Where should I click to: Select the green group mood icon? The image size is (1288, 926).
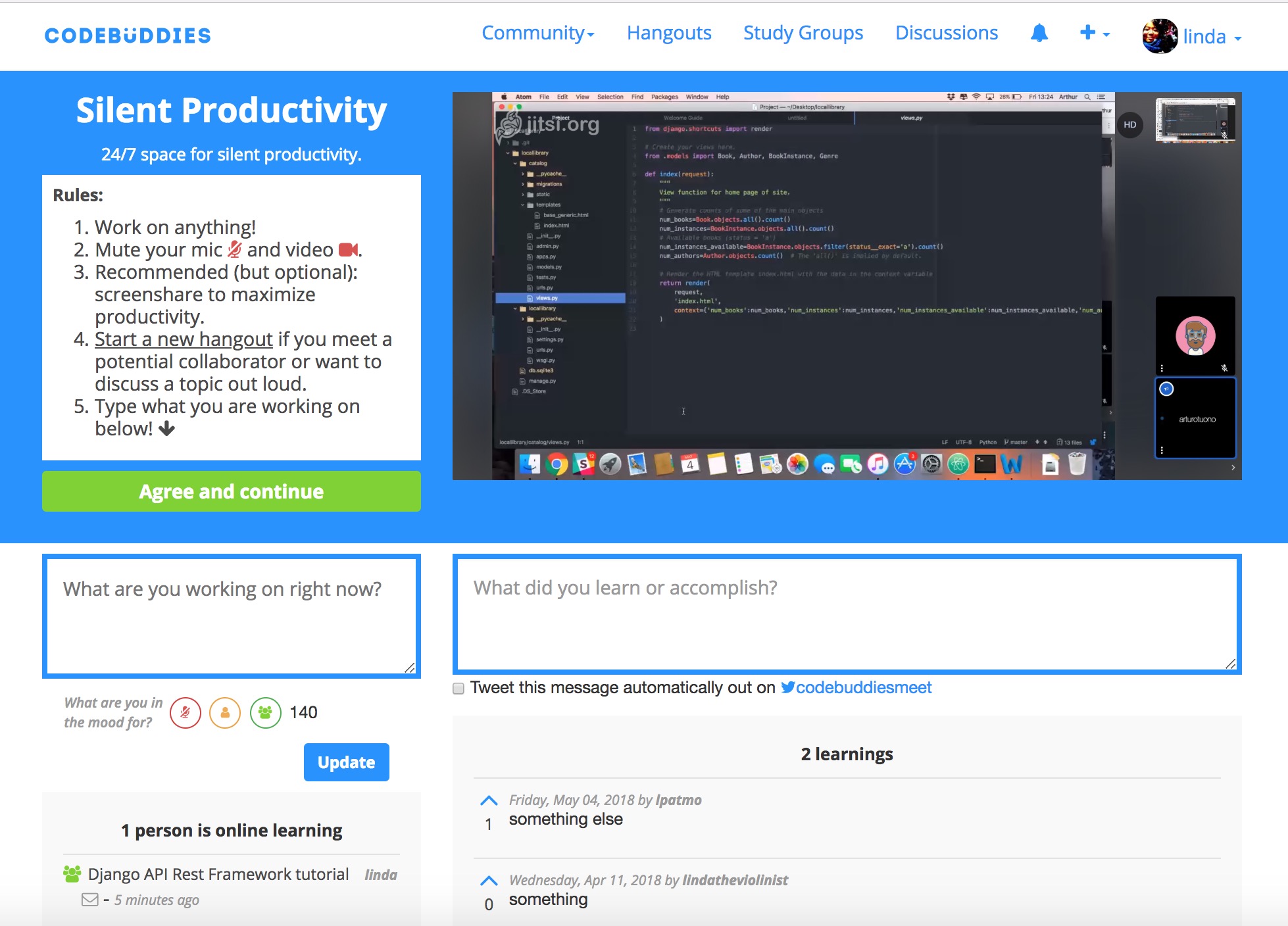coord(265,712)
